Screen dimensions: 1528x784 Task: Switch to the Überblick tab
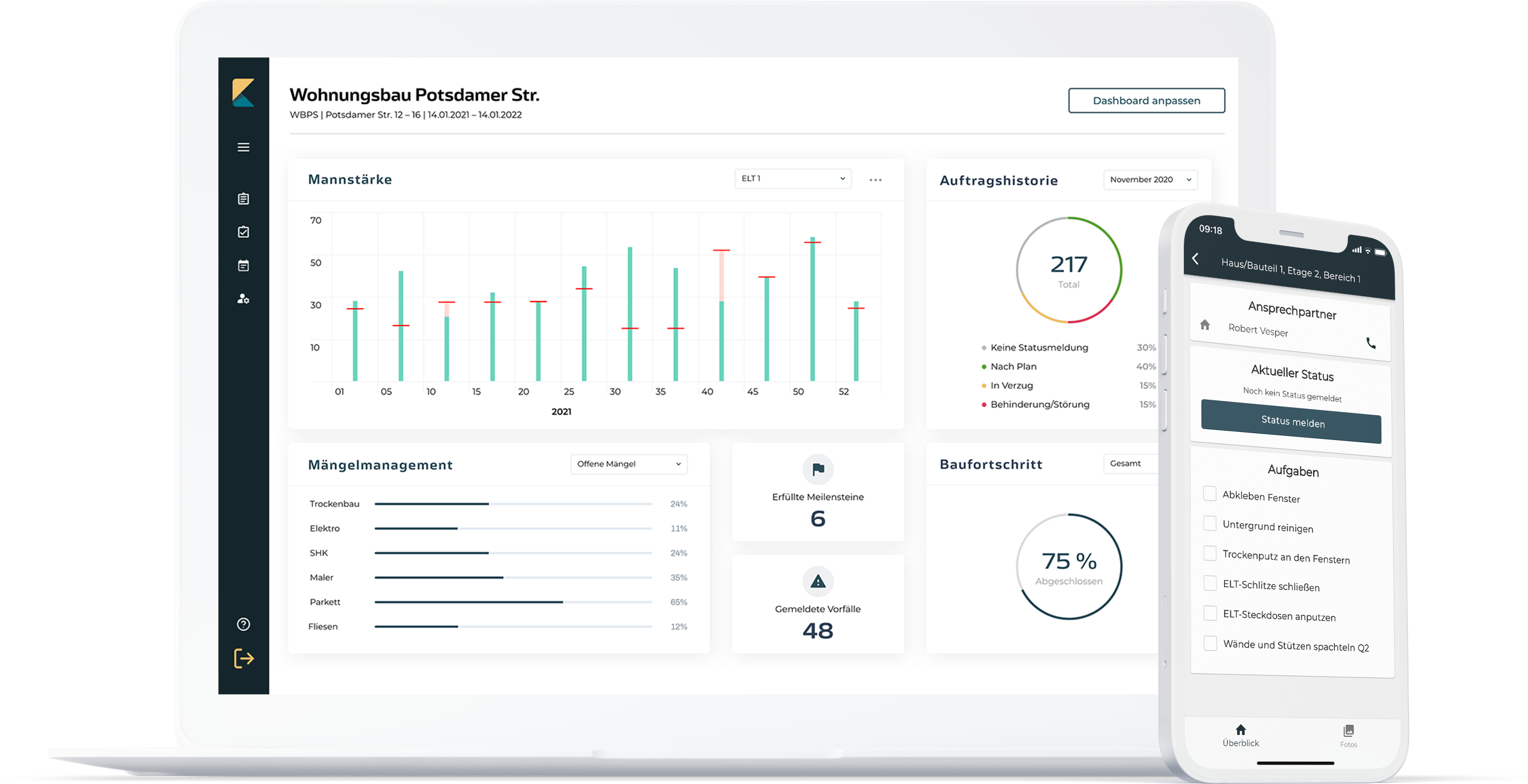[1240, 735]
